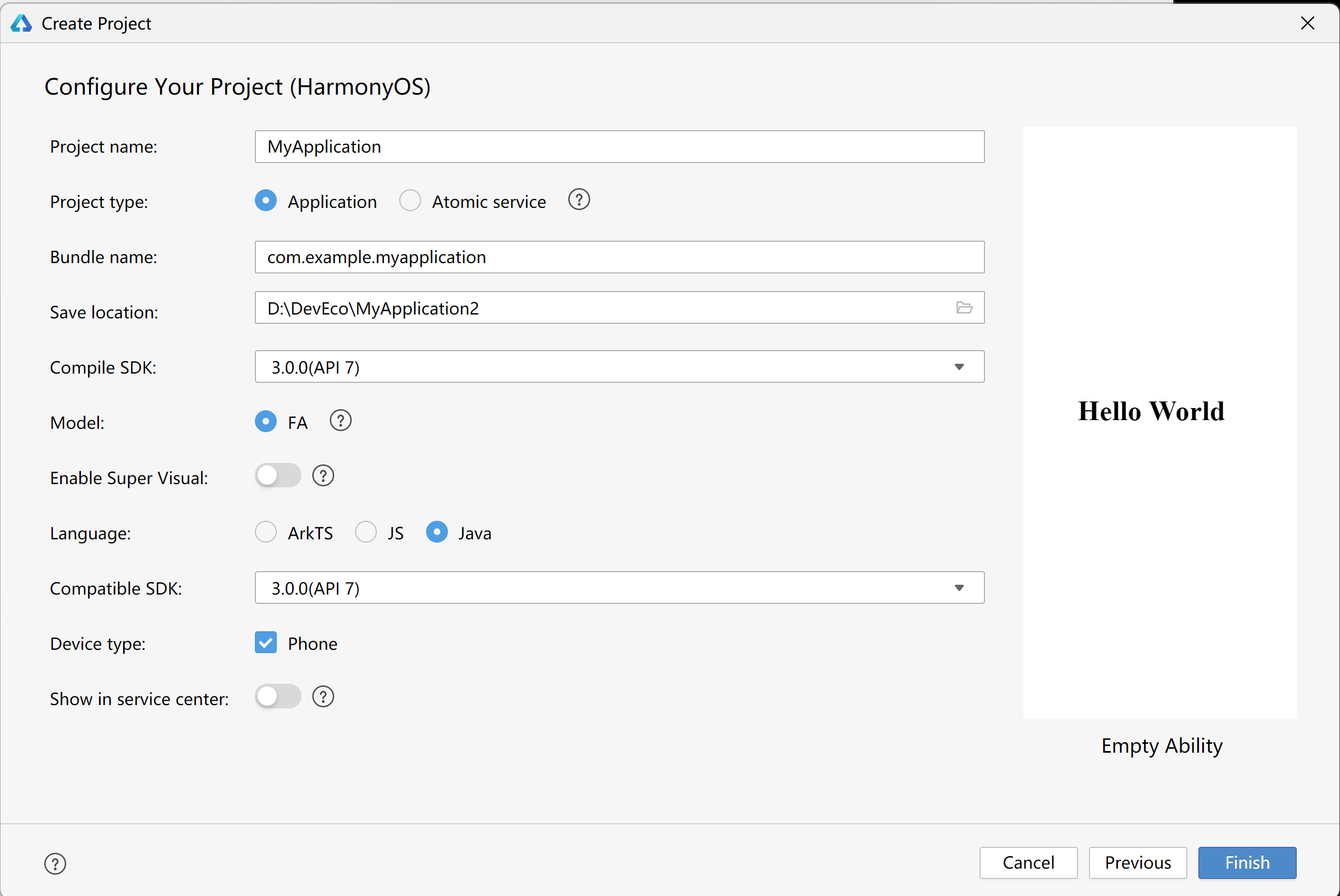This screenshot has width=1340, height=896.
Task: Choose ArkTS as the language
Action: pyautogui.click(x=266, y=533)
